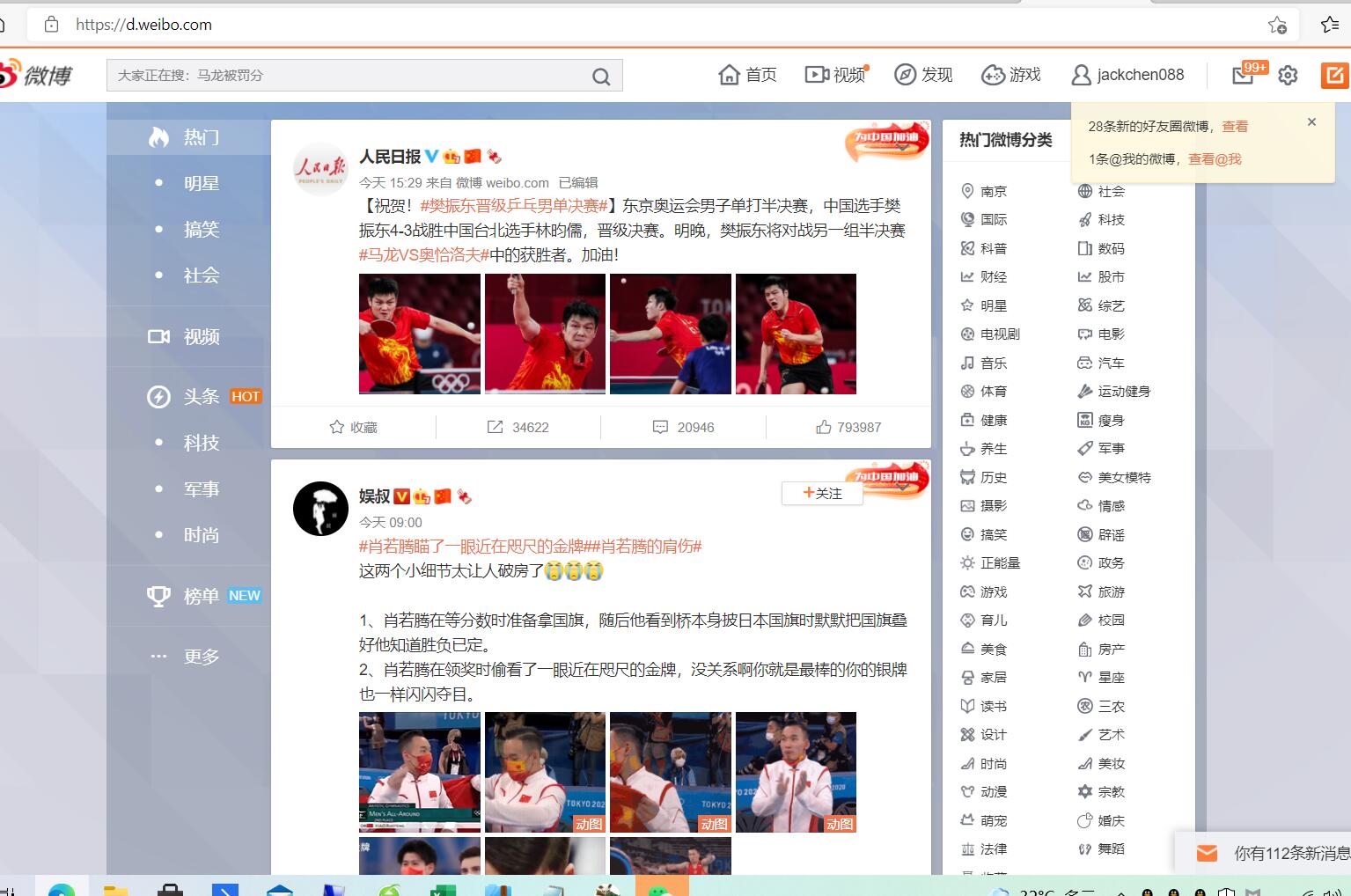Click 查看 for new friend-circle posts
Image resolution: width=1351 pixels, height=896 pixels.
tap(1235, 126)
